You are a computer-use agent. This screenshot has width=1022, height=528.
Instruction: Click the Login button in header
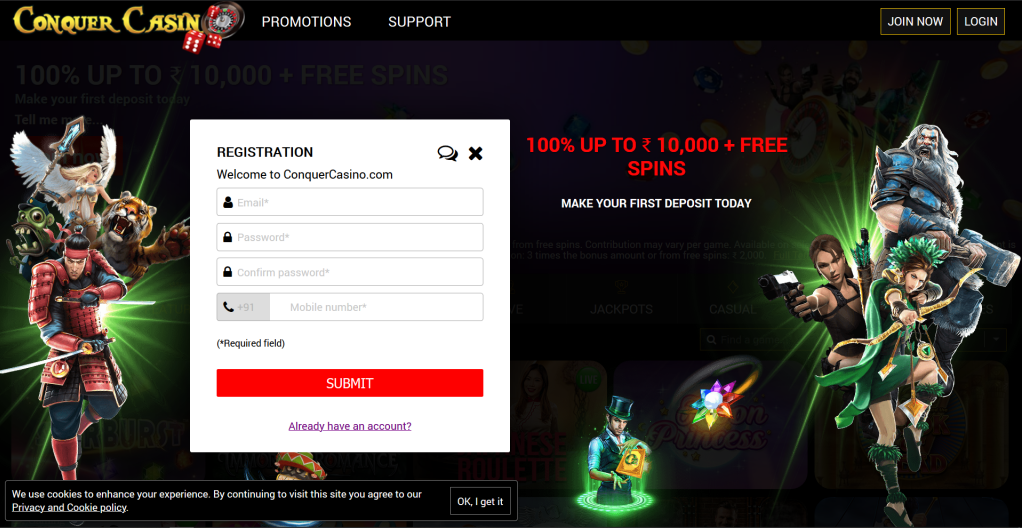click(980, 22)
